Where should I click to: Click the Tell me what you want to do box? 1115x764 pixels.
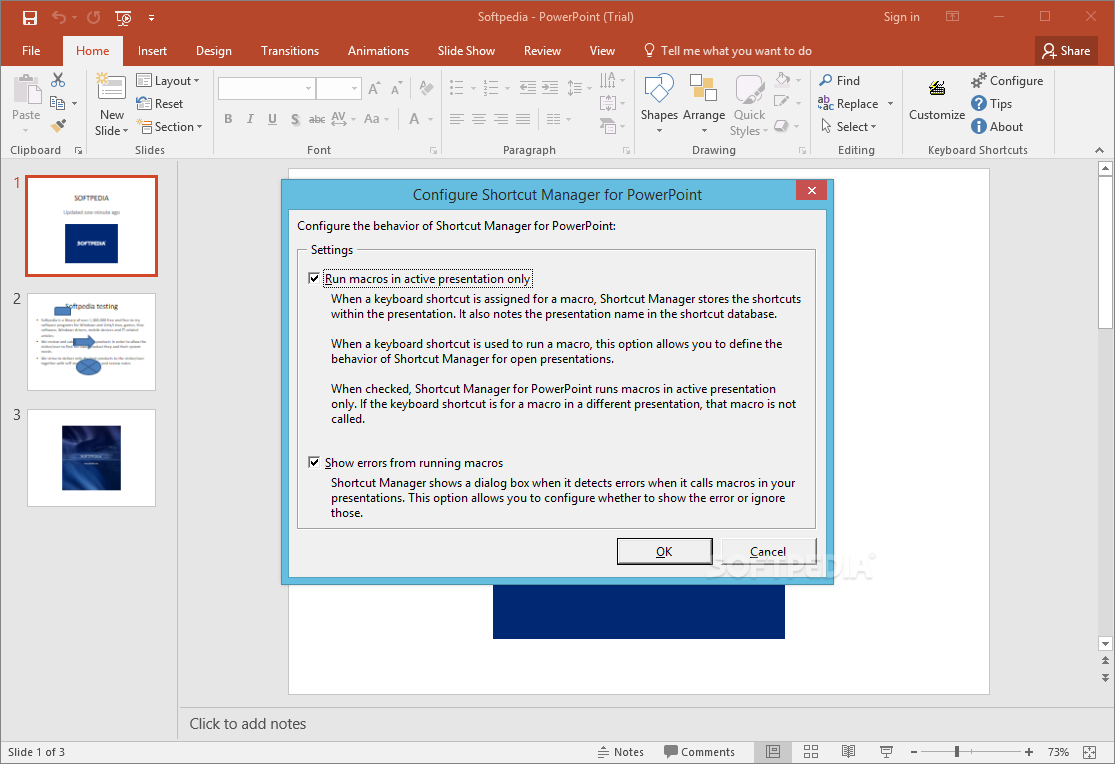click(728, 51)
